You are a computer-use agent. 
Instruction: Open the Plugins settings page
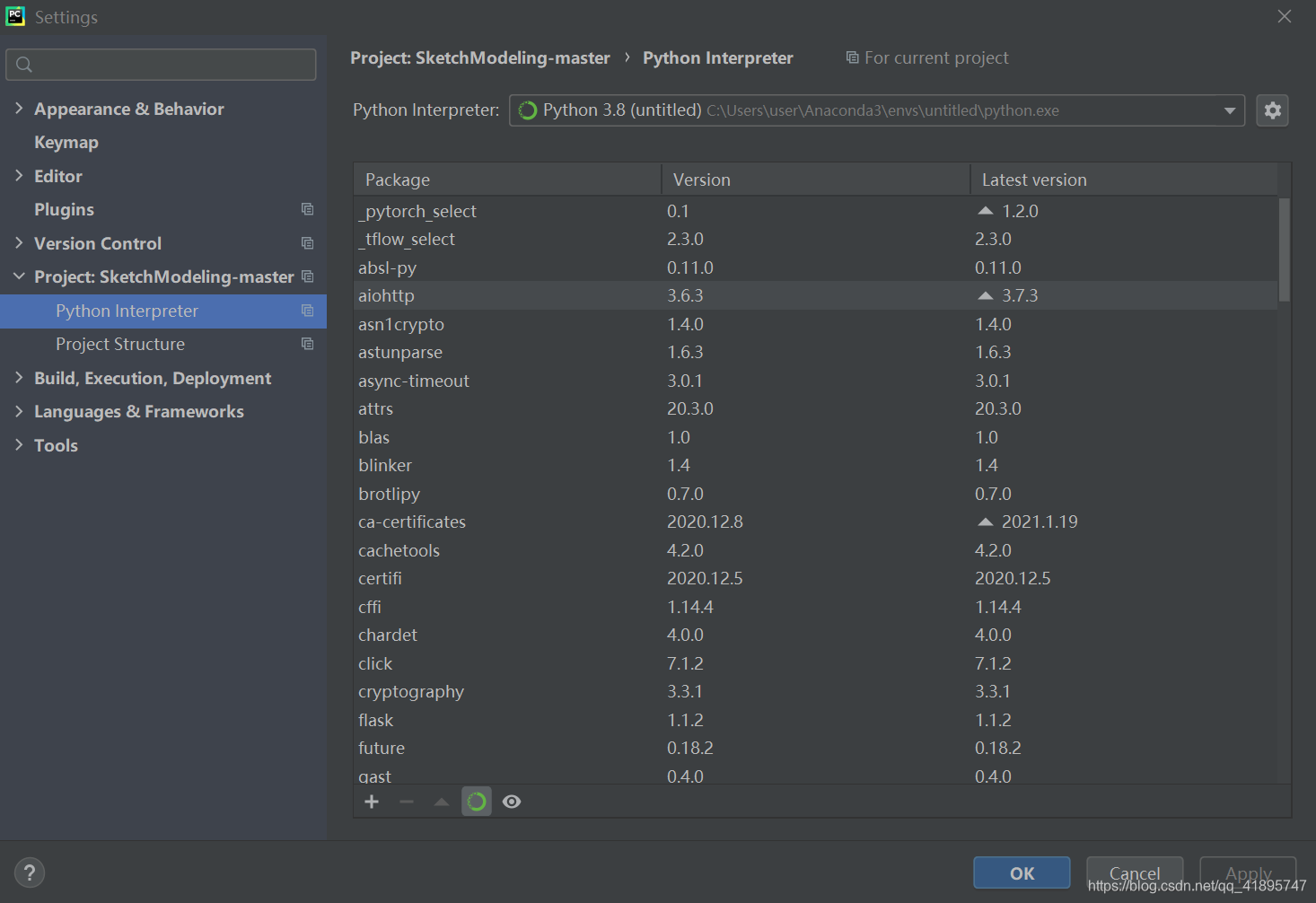click(x=64, y=209)
